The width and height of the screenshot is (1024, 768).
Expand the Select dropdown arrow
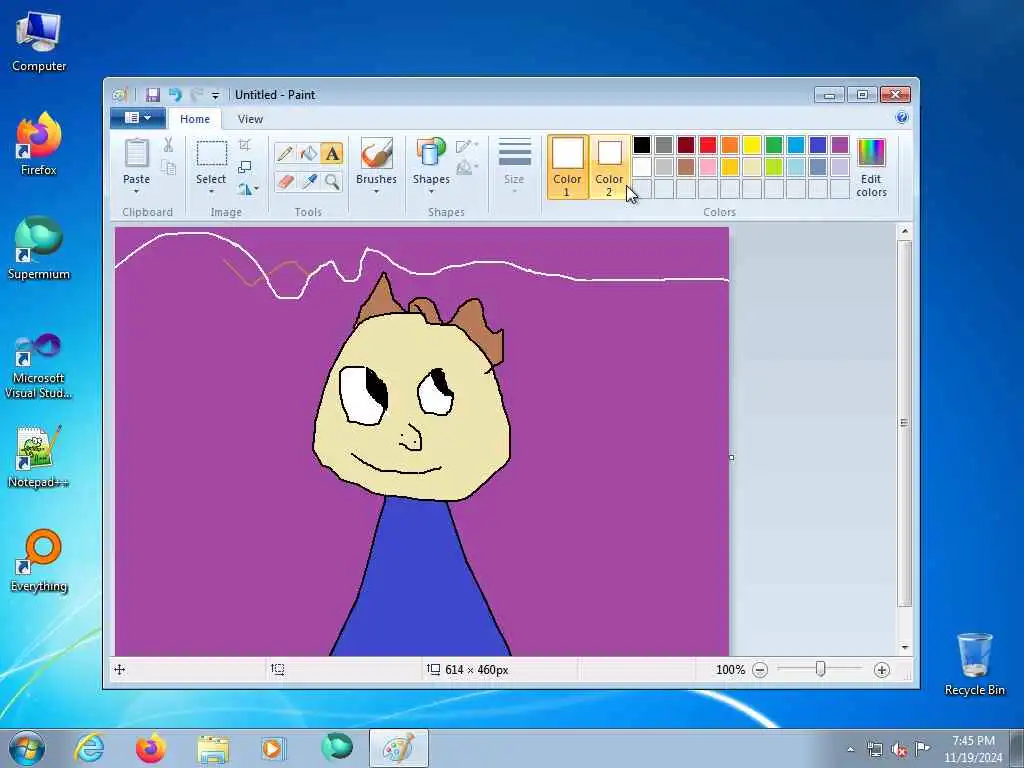212,192
